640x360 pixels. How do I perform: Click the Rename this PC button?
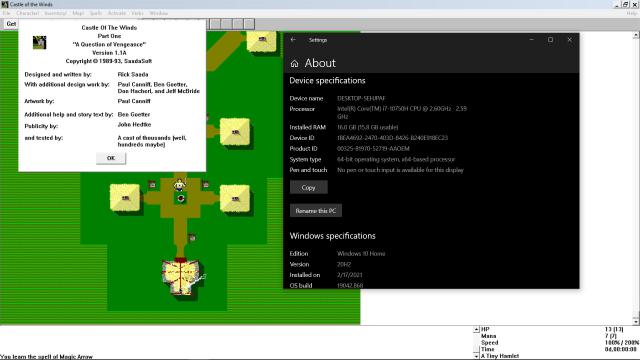316,211
